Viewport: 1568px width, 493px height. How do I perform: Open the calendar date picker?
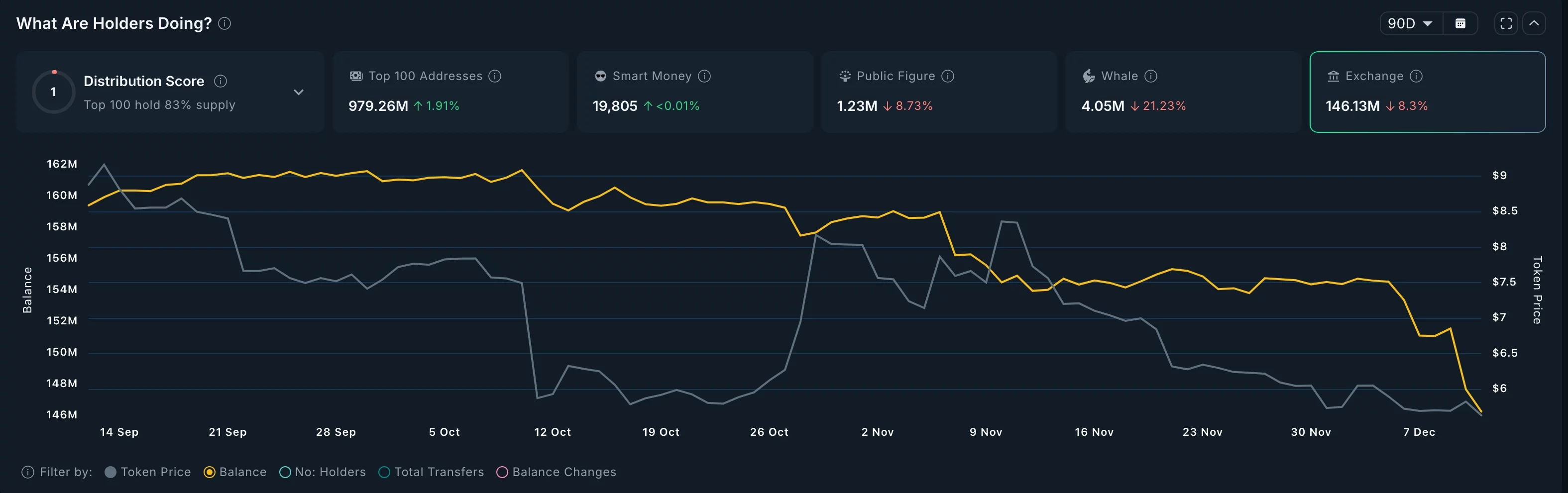tap(1459, 24)
